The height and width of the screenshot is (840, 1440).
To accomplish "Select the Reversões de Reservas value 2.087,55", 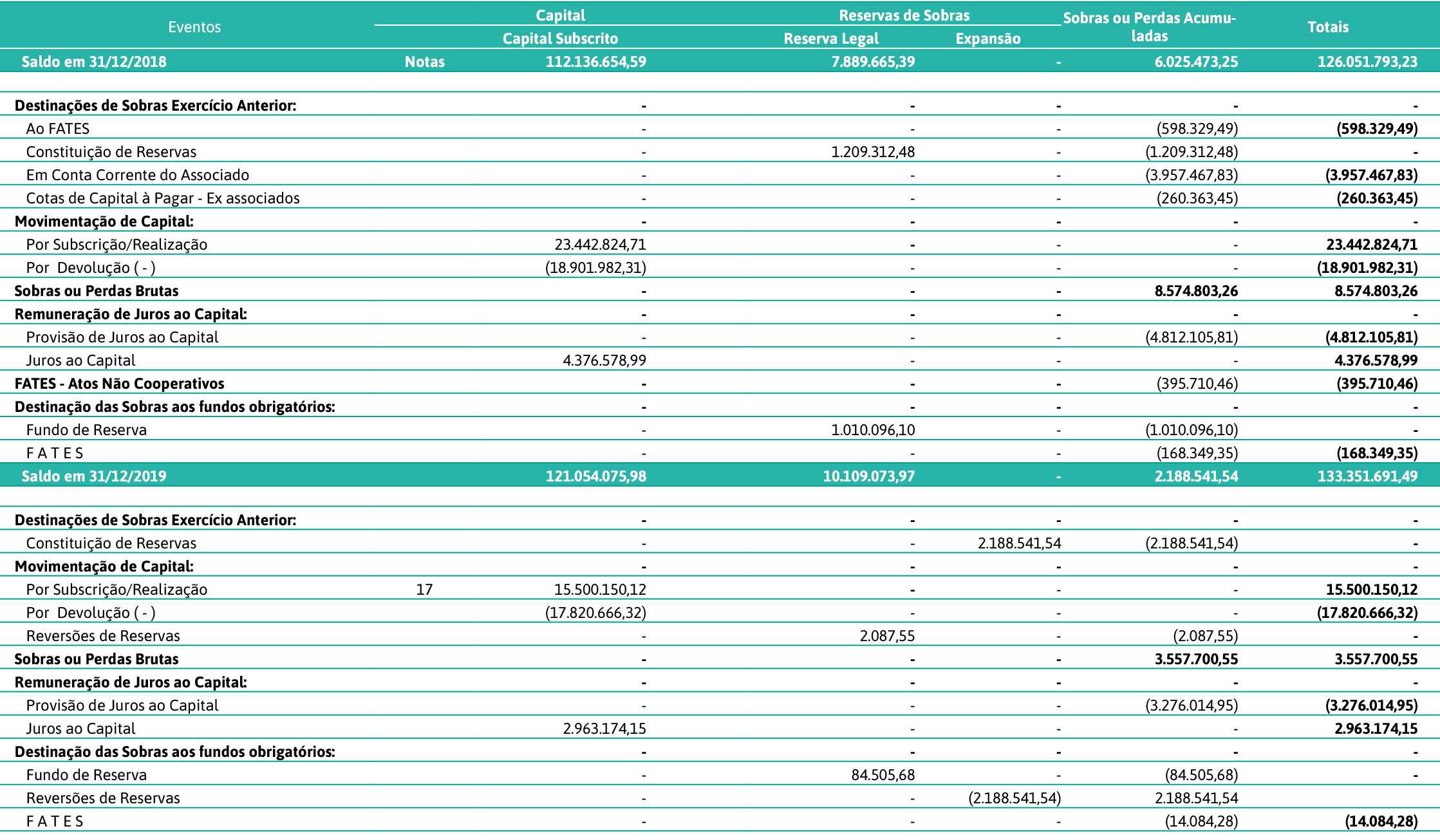I will click(x=886, y=636).
